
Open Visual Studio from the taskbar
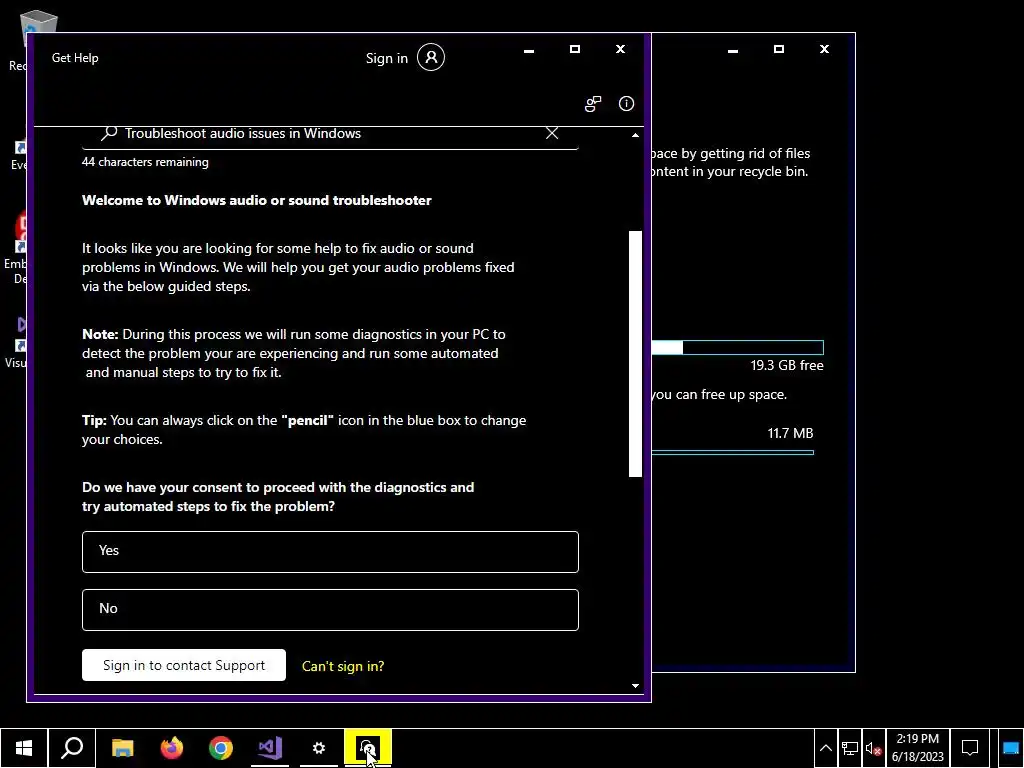coord(270,748)
